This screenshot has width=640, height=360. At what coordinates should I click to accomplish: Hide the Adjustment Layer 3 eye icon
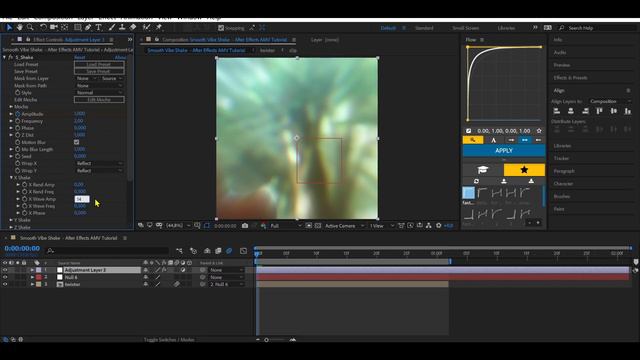[5, 270]
